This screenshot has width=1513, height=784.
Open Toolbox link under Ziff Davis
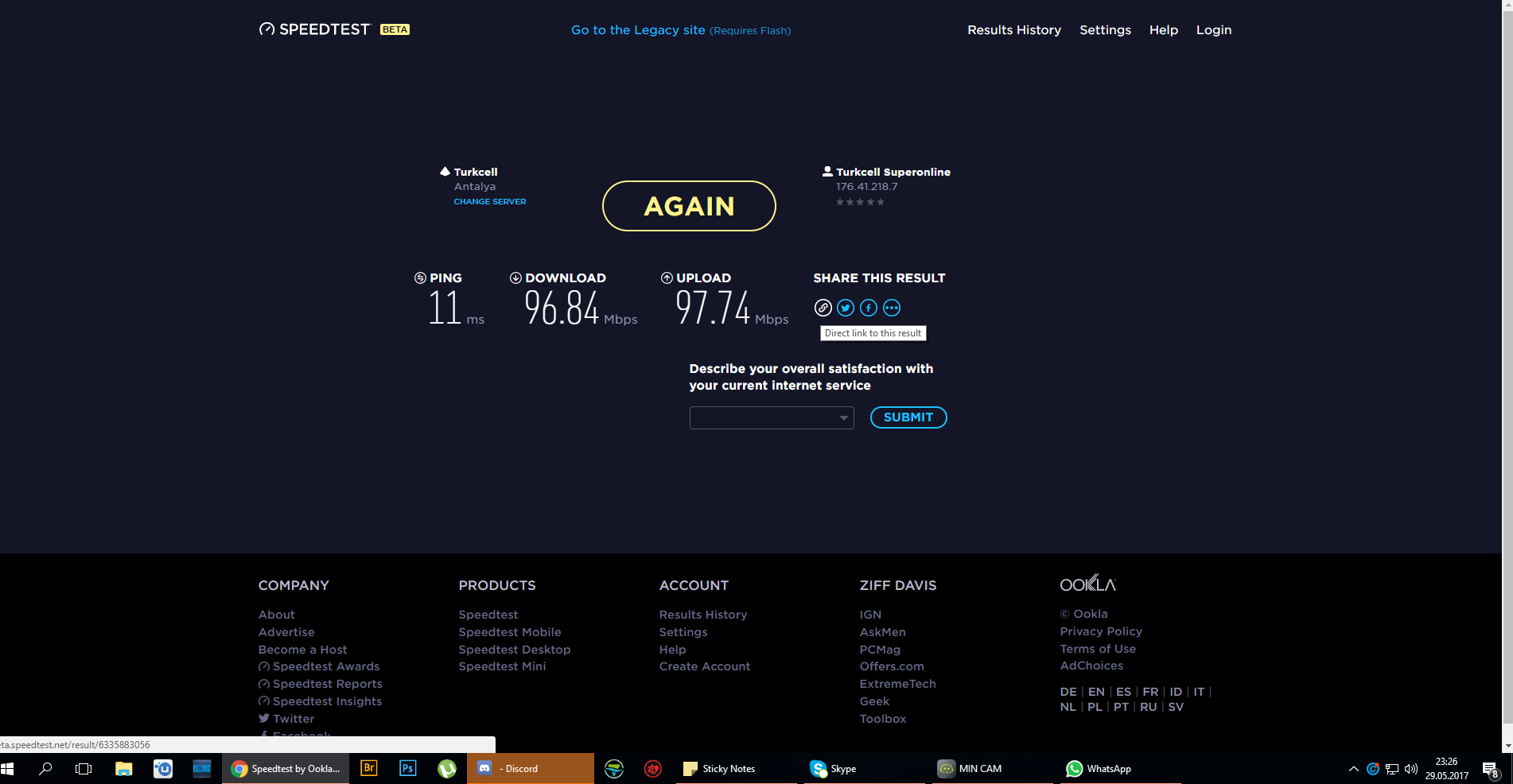883,719
